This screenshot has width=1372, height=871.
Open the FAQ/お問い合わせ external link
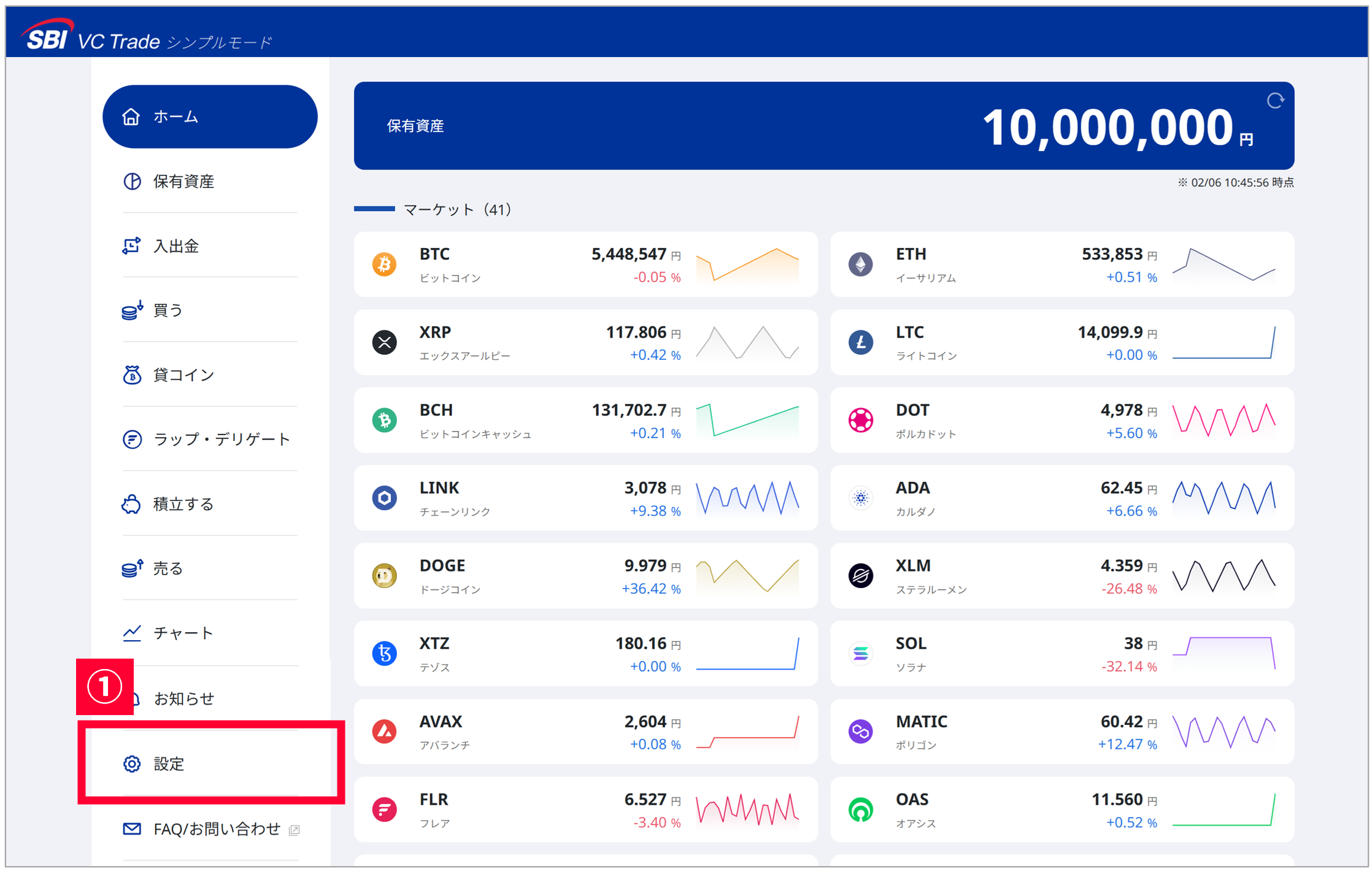217,829
